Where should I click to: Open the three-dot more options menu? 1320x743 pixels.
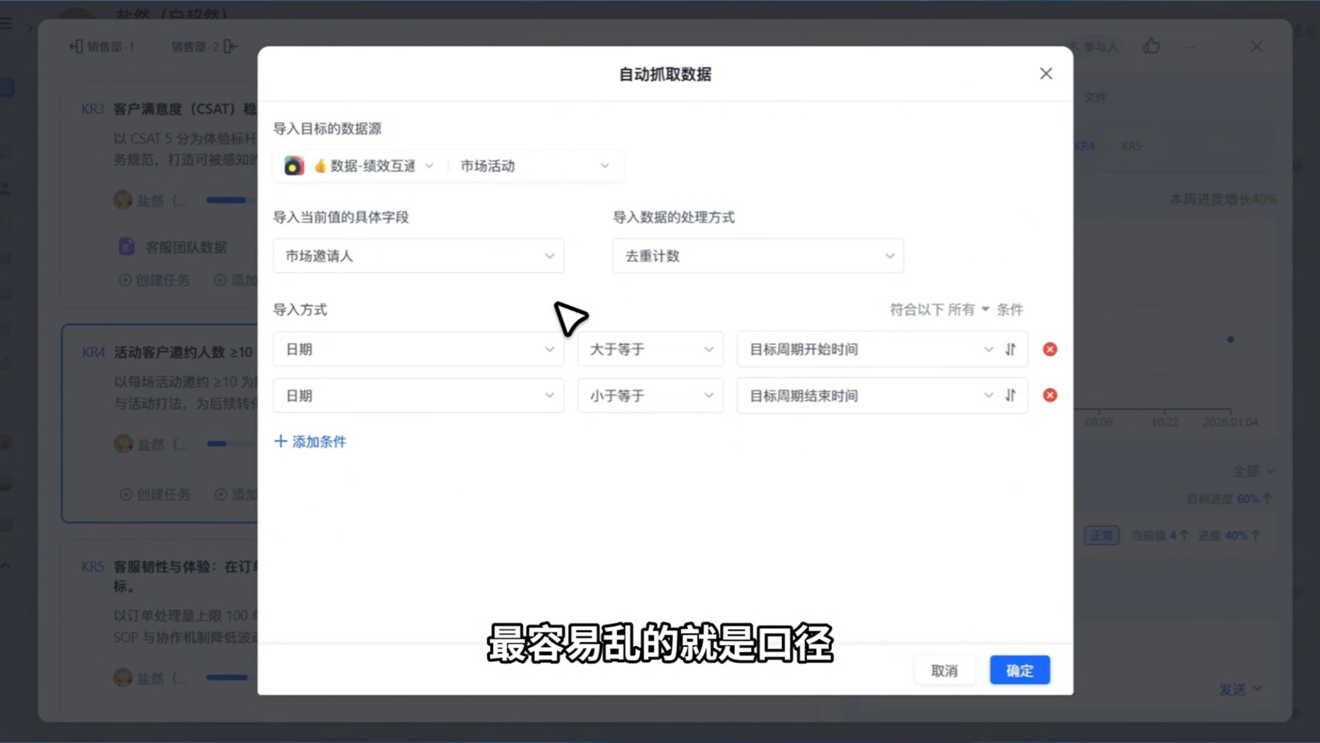pyautogui.click(x=1189, y=46)
